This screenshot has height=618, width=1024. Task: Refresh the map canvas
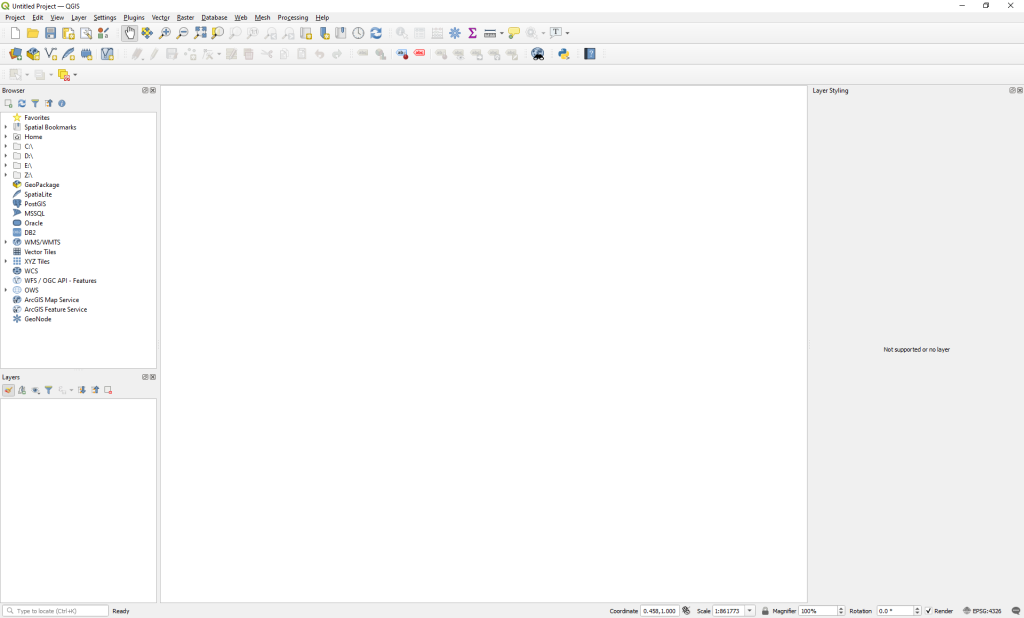(377, 32)
